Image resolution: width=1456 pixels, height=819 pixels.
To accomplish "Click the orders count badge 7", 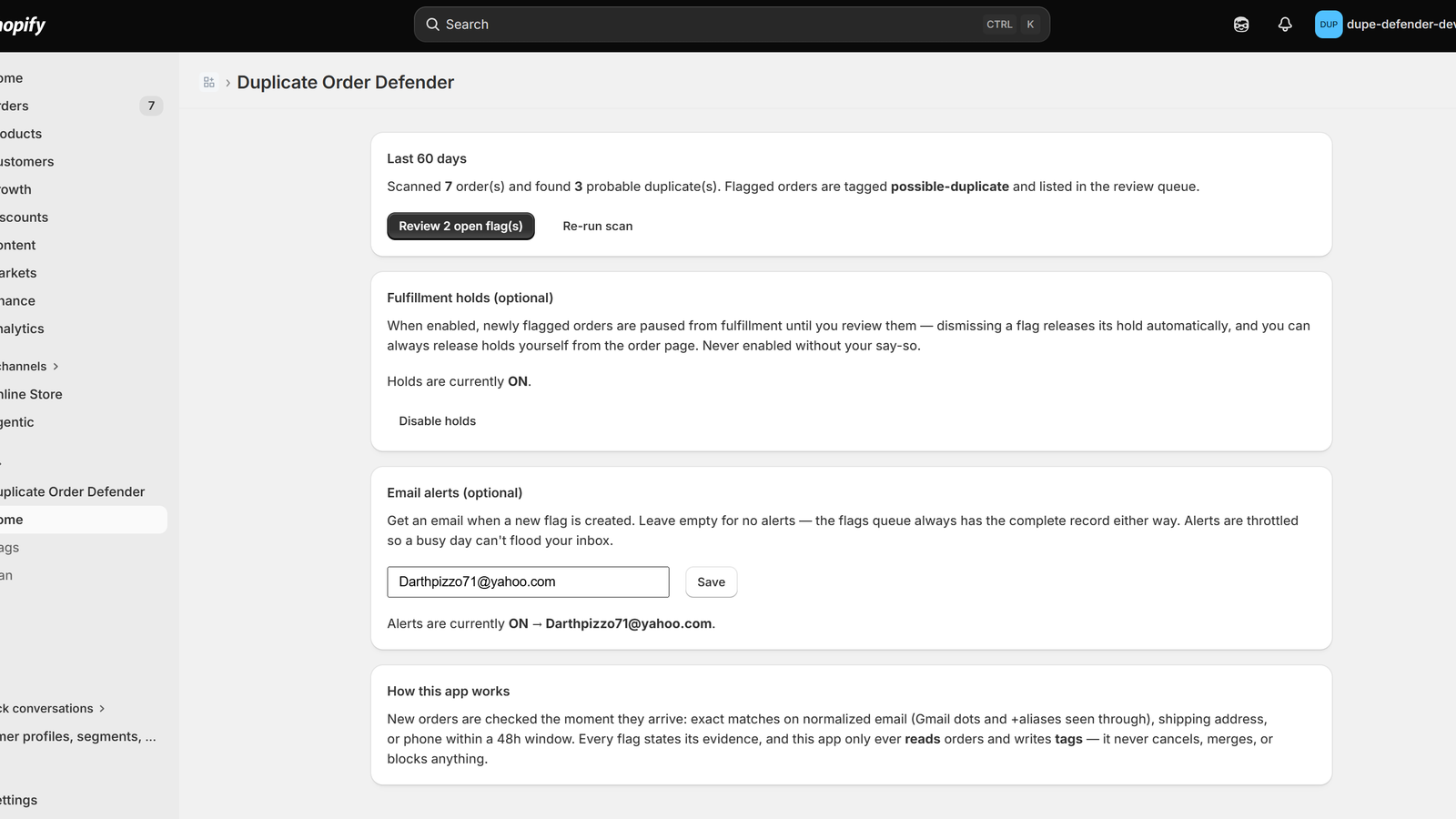I will tap(151, 106).
